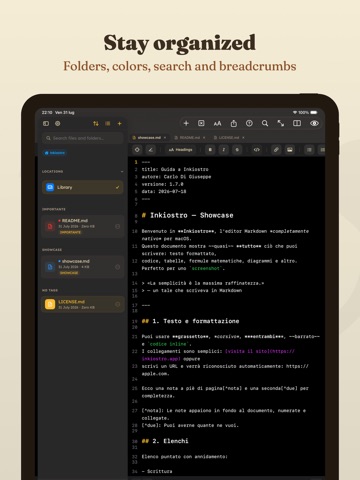This screenshot has height=480, width=360.
Task: Select circle next to LICENSE.md
Action: click(117, 304)
